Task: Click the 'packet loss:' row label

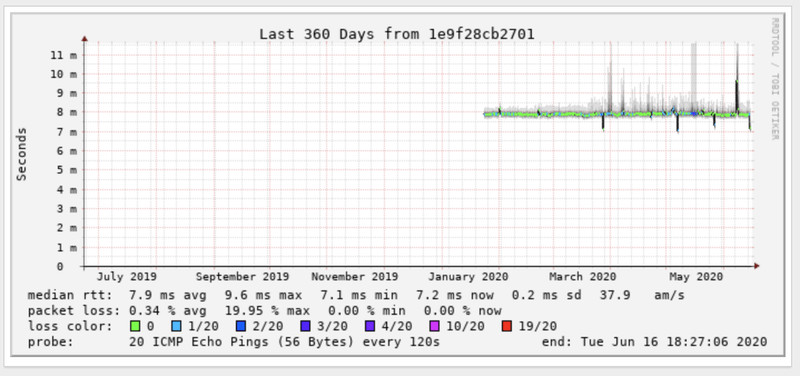Action: tap(74, 311)
